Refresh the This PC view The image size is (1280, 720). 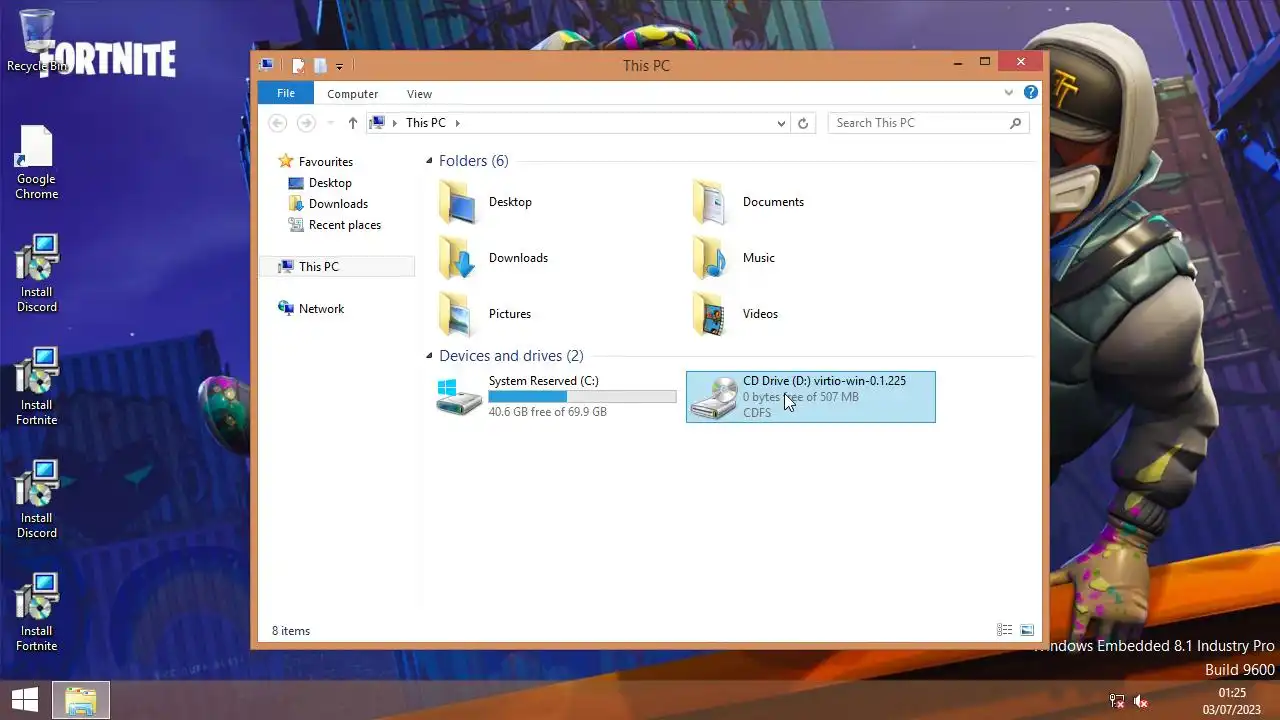[802, 123]
